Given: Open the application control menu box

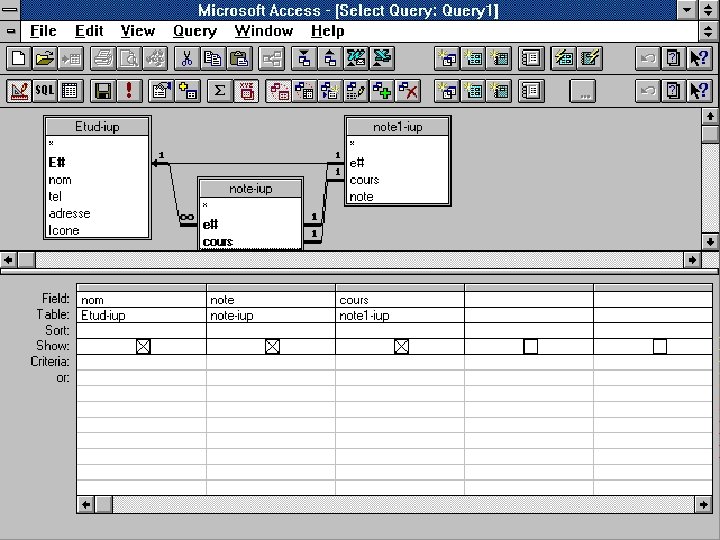Looking at the screenshot, I should tap(10, 10).
